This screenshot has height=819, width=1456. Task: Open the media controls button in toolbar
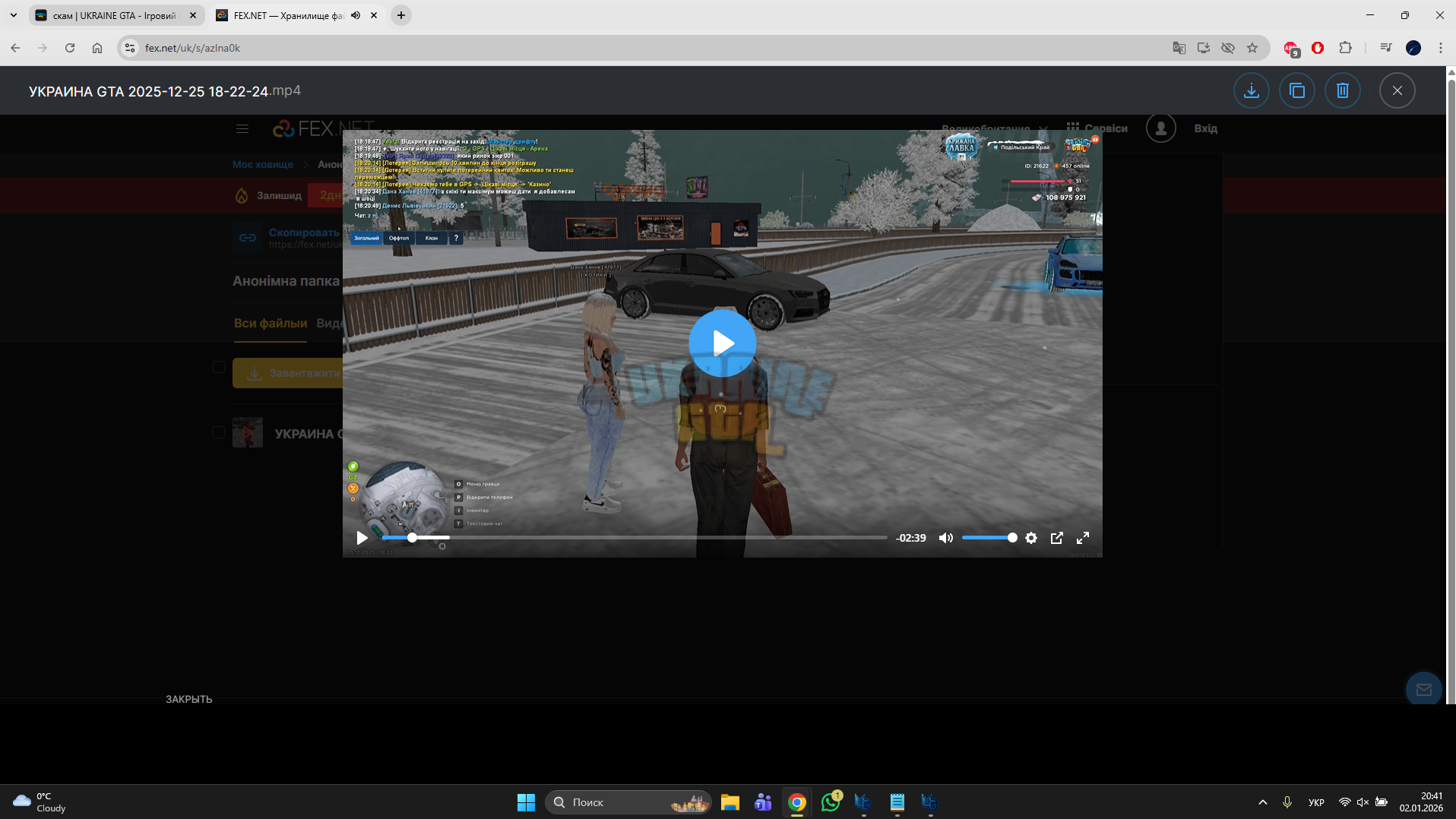[1386, 48]
